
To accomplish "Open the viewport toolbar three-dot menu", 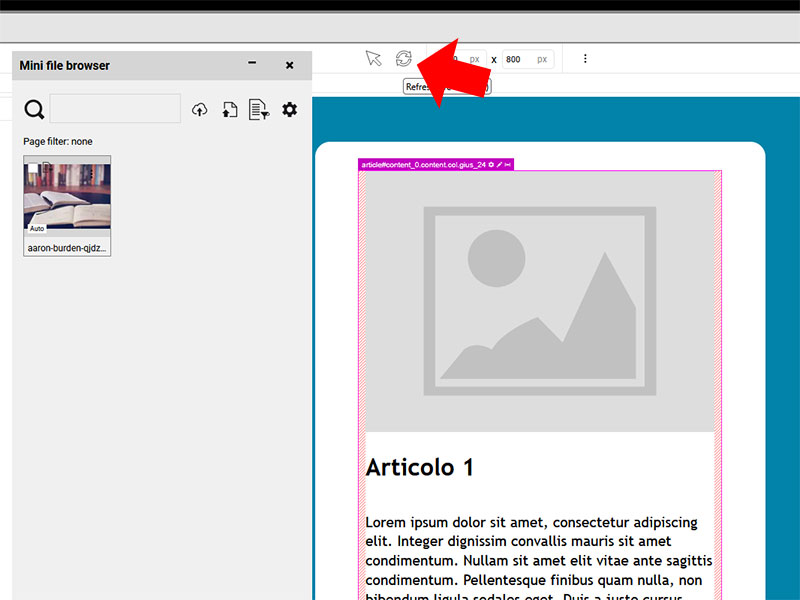I will [x=585, y=59].
